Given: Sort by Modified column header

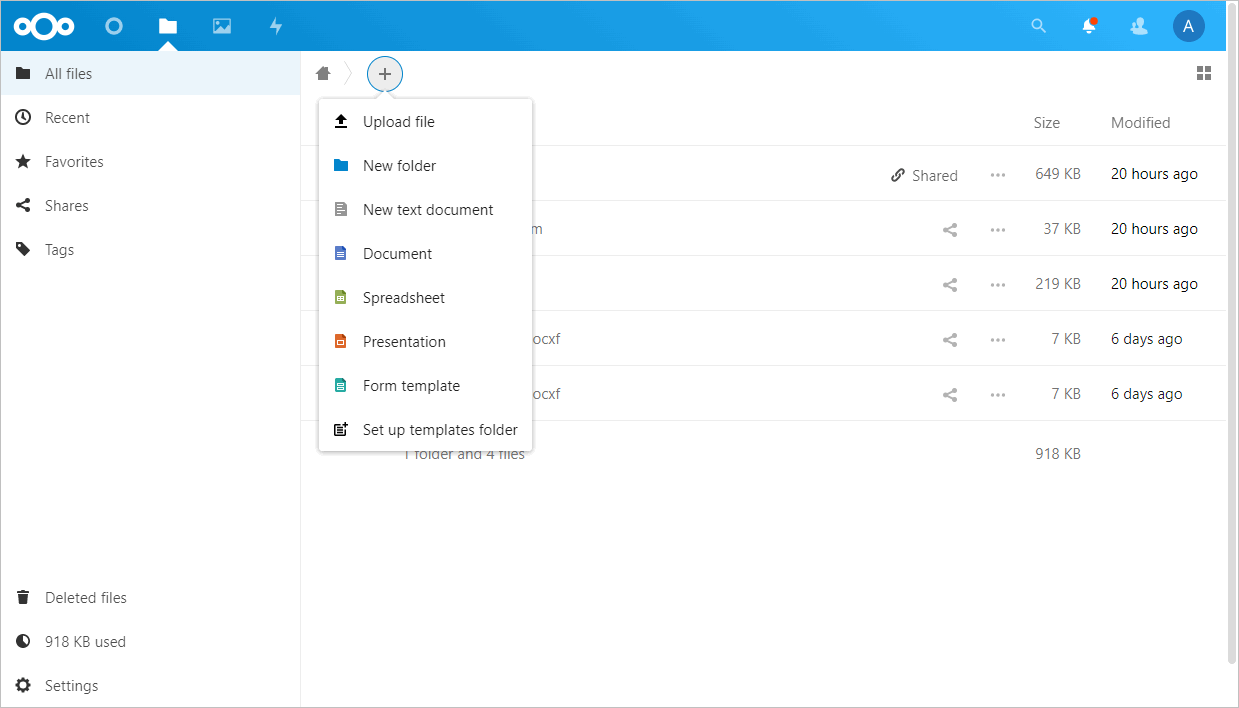Looking at the screenshot, I should (x=1140, y=122).
